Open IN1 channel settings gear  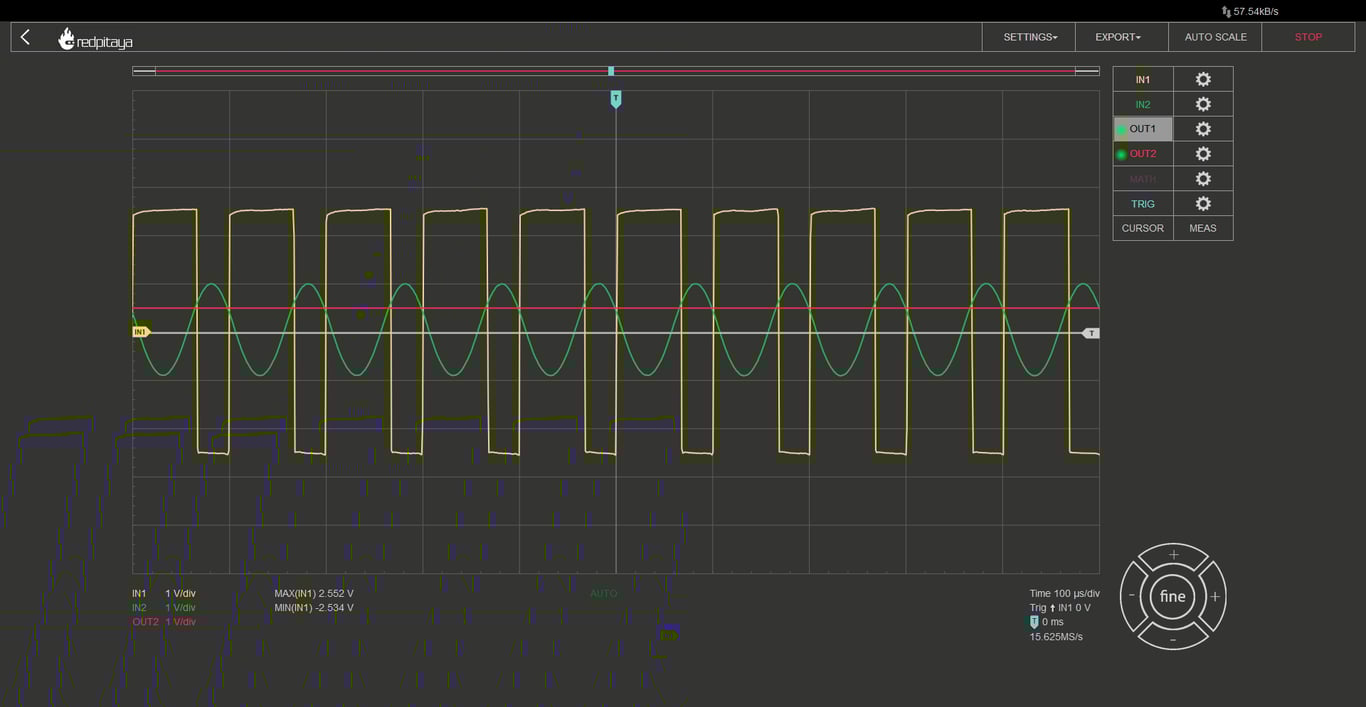point(1203,79)
